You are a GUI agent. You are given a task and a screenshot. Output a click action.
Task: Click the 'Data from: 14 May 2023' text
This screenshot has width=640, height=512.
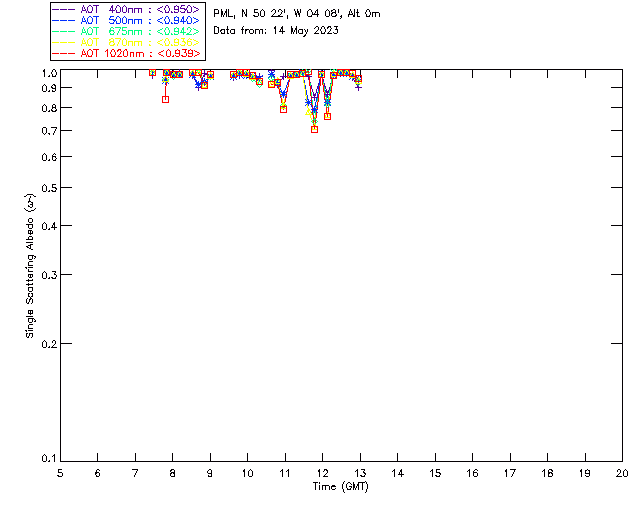point(276,31)
